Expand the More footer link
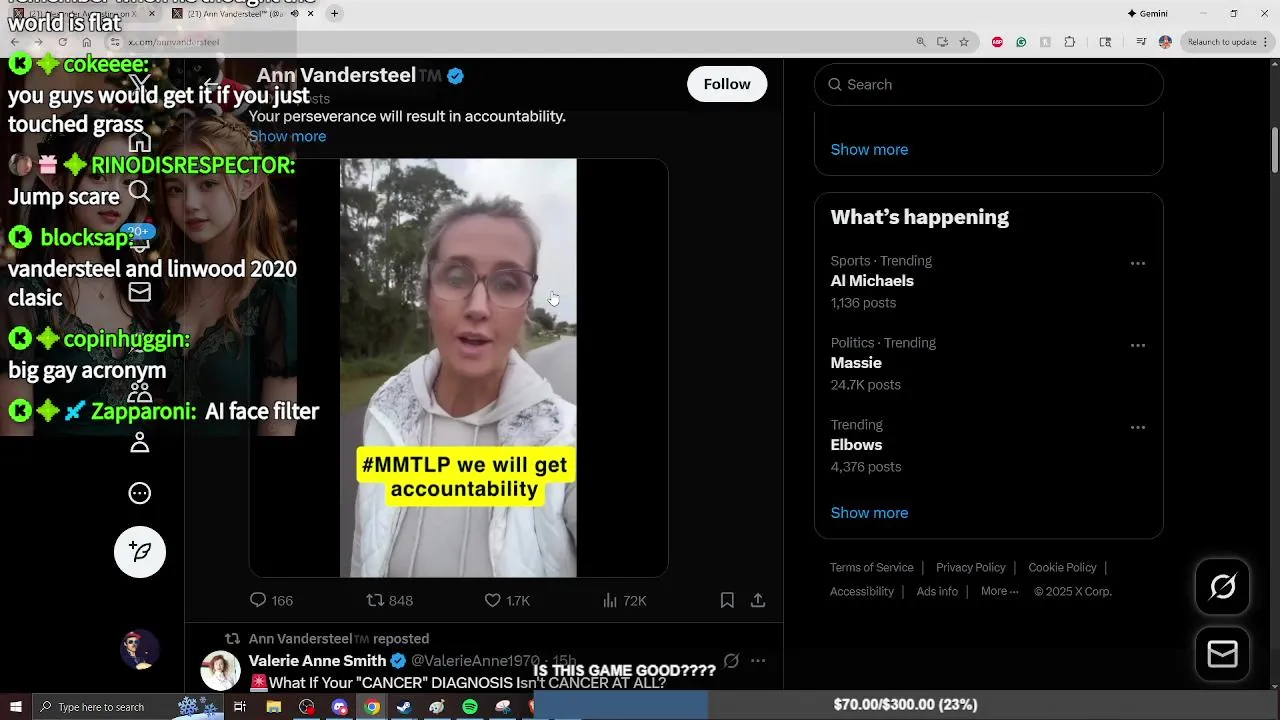Screen dimensions: 1280x720 (999, 591)
